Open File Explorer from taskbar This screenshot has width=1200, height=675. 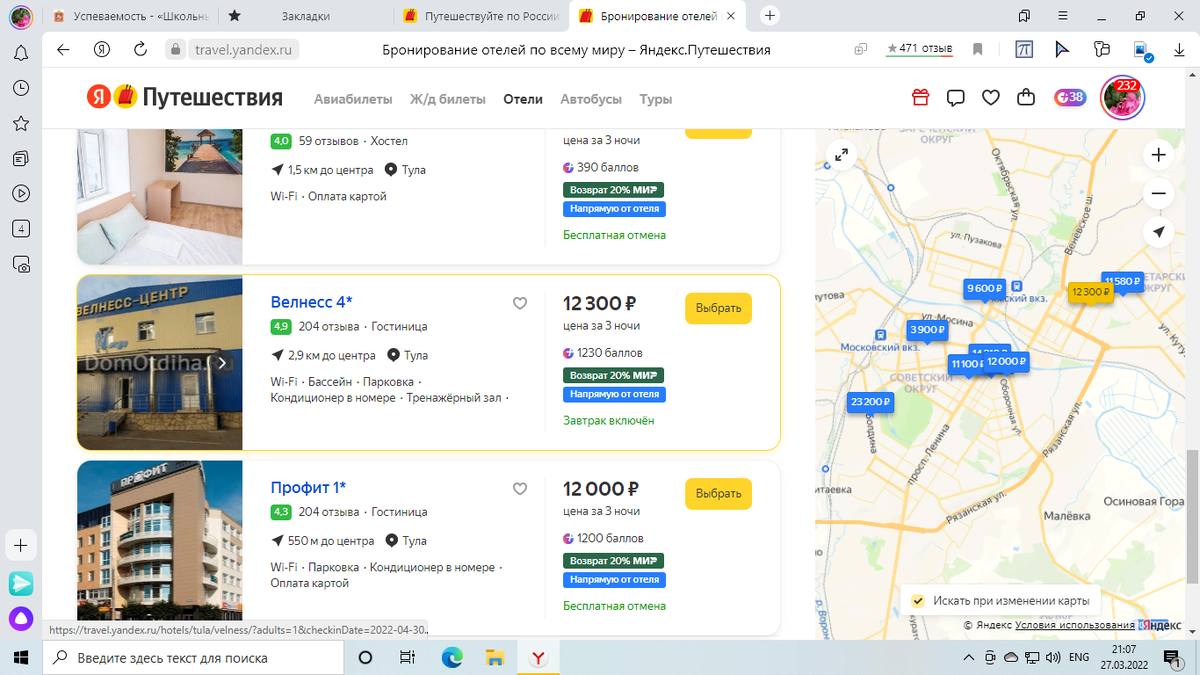[x=495, y=657]
